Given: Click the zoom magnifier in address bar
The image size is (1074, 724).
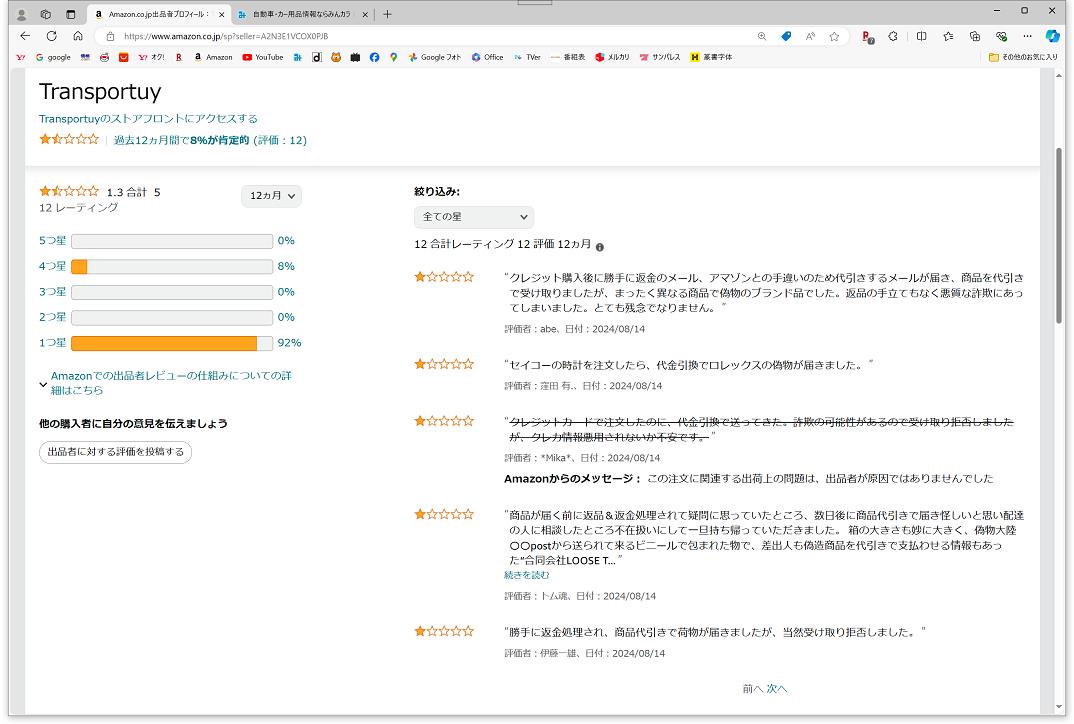Looking at the screenshot, I should (762, 36).
